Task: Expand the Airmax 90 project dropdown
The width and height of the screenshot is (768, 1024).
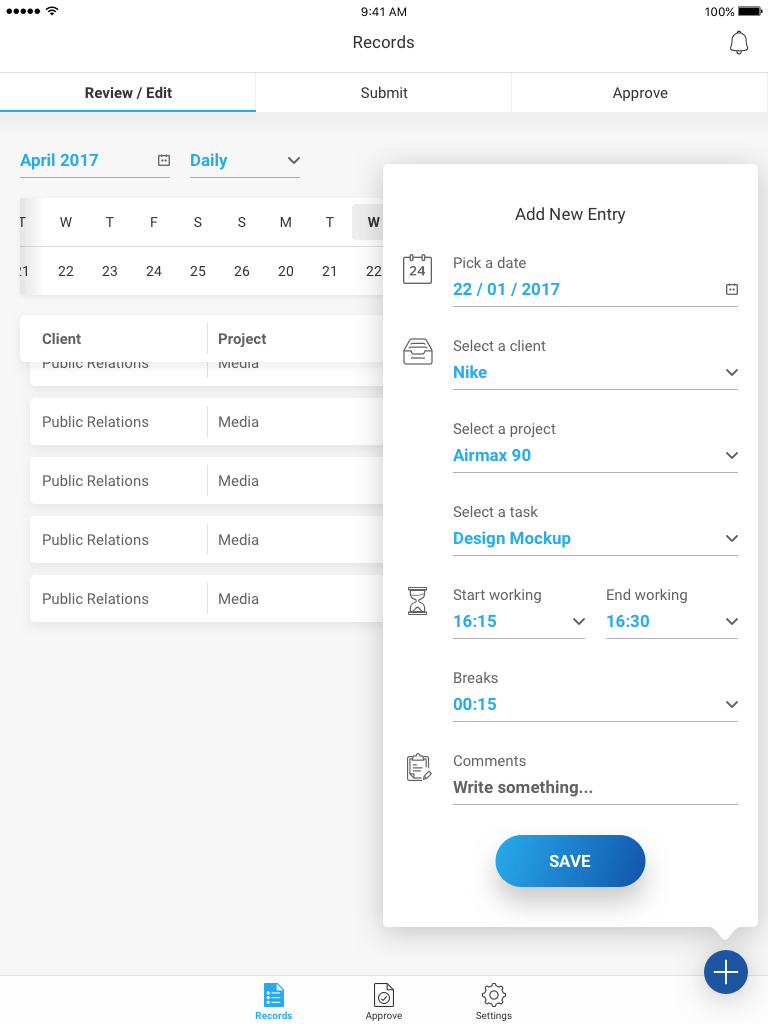Action: coord(595,455)
